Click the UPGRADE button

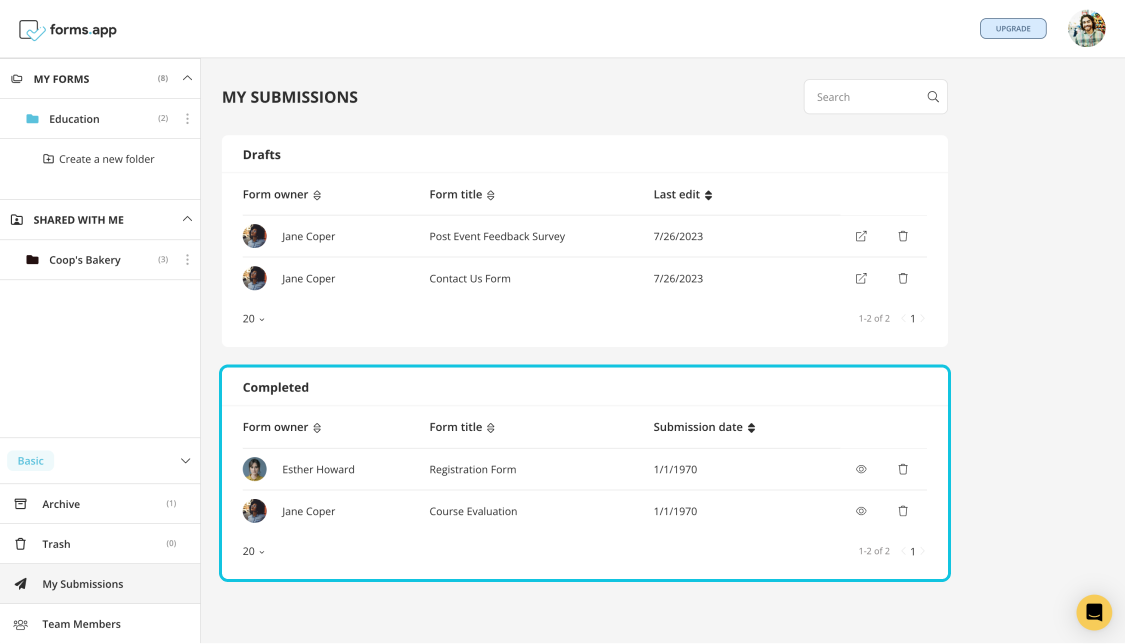tap(1013, 28)
